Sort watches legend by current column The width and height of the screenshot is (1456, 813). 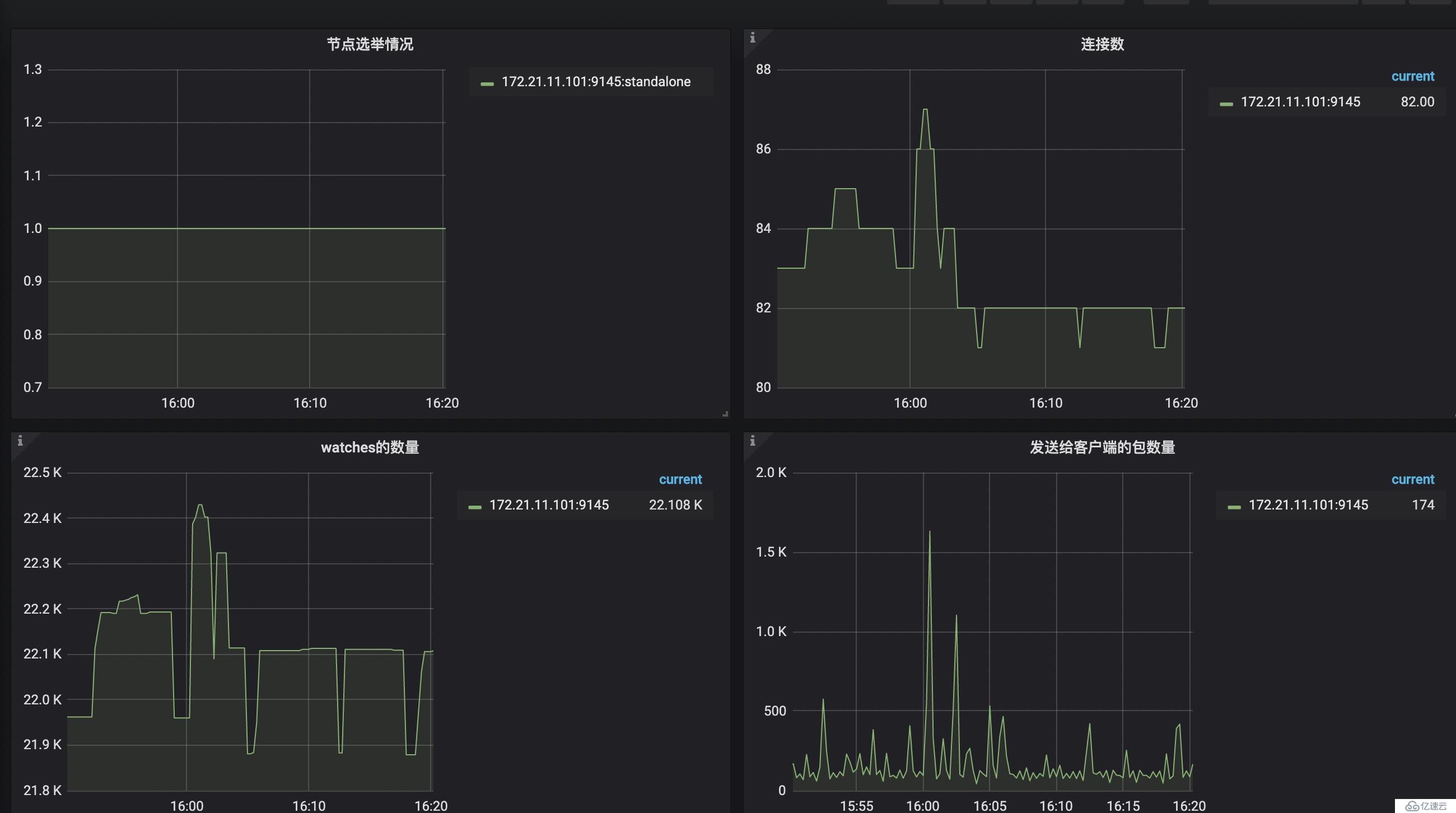click(680, 480)
